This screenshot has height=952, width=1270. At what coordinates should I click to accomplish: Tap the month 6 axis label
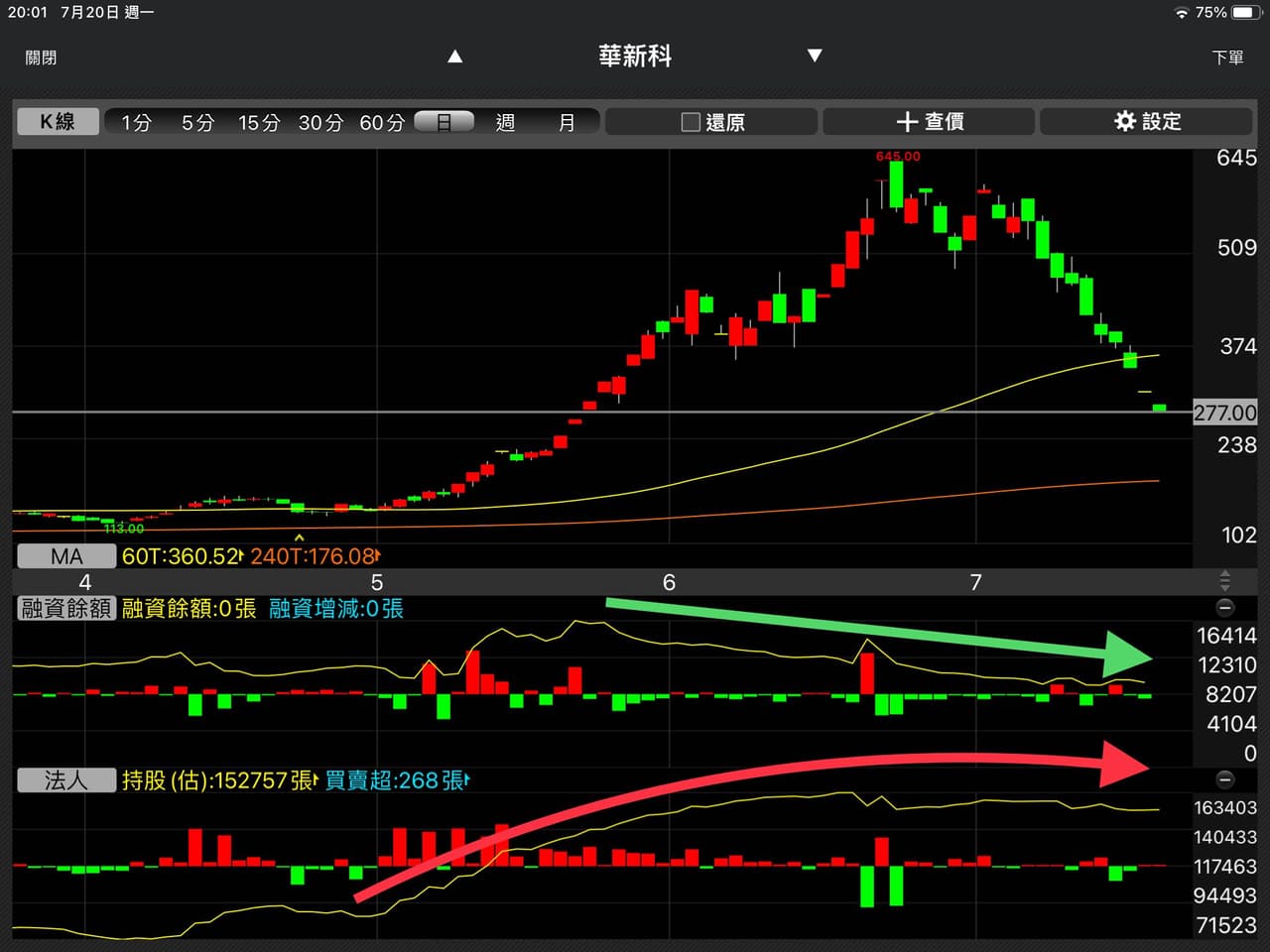tap(669, 582)
